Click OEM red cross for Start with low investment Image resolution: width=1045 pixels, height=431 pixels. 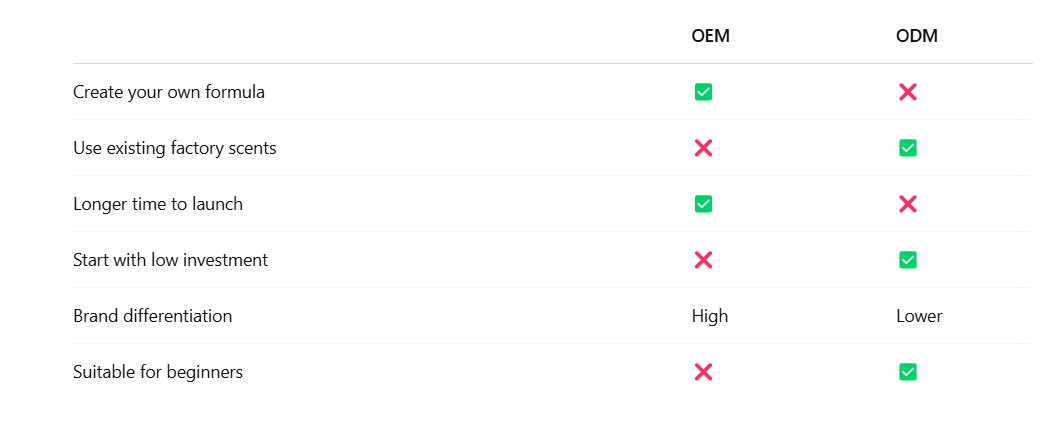tap(703, 260)
